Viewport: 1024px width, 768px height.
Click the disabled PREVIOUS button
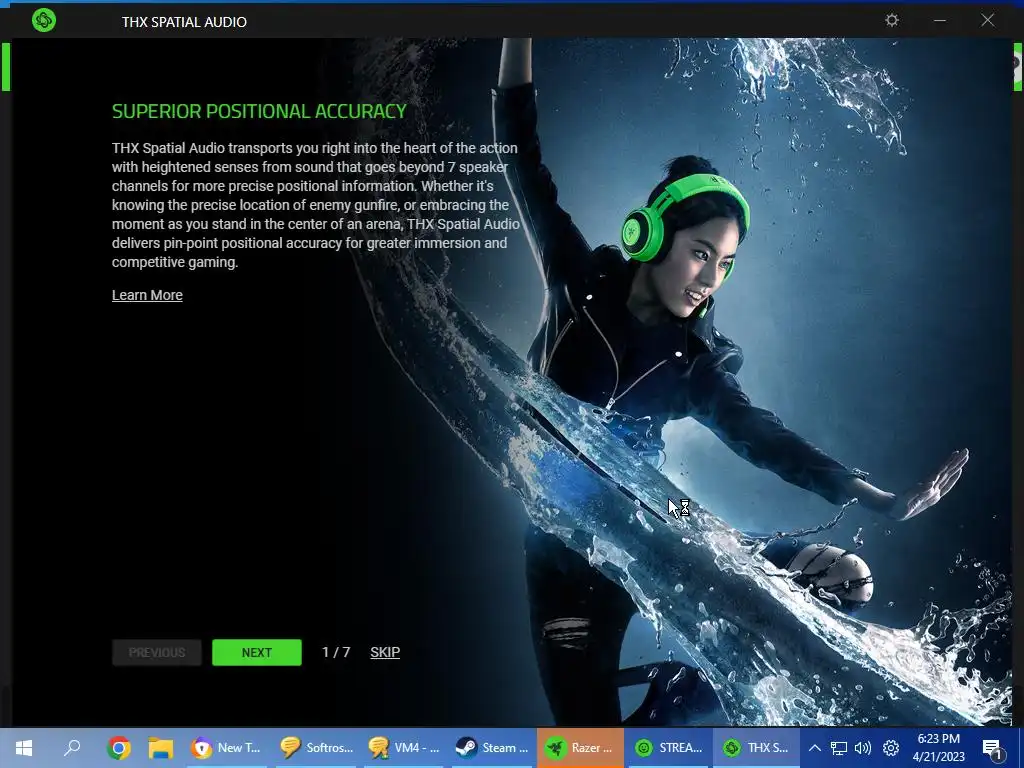tap(157, 652)
